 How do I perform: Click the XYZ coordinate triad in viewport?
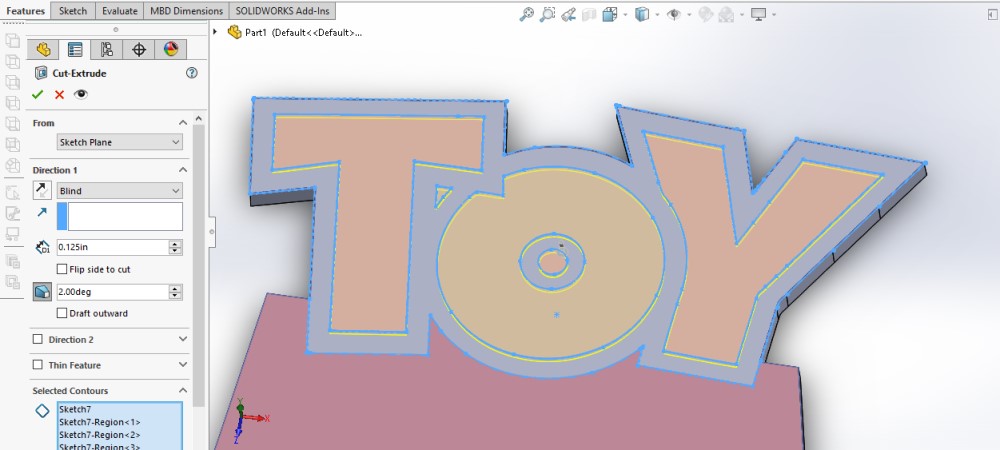[249, 419]
